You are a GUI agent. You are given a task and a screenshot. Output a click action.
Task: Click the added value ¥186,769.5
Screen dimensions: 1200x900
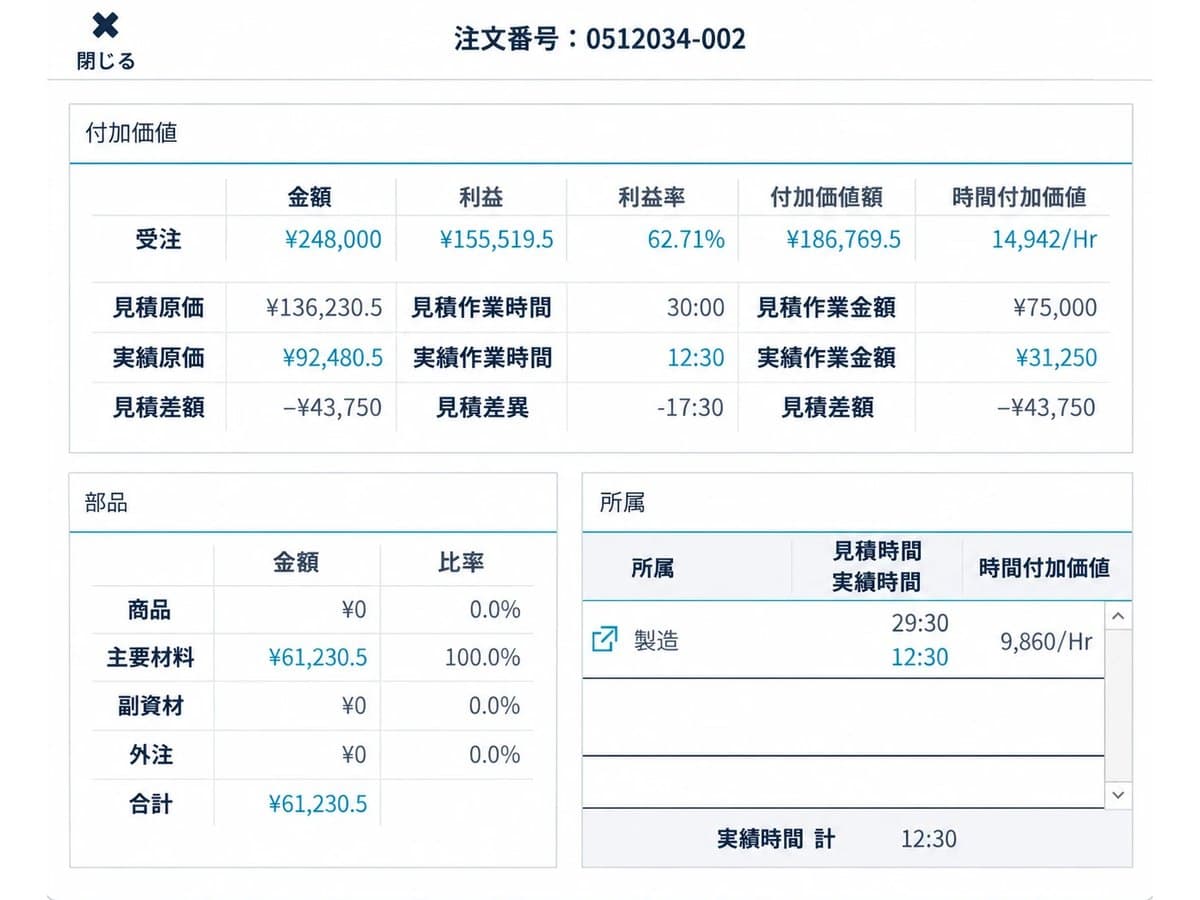click(x=843, y=240)
